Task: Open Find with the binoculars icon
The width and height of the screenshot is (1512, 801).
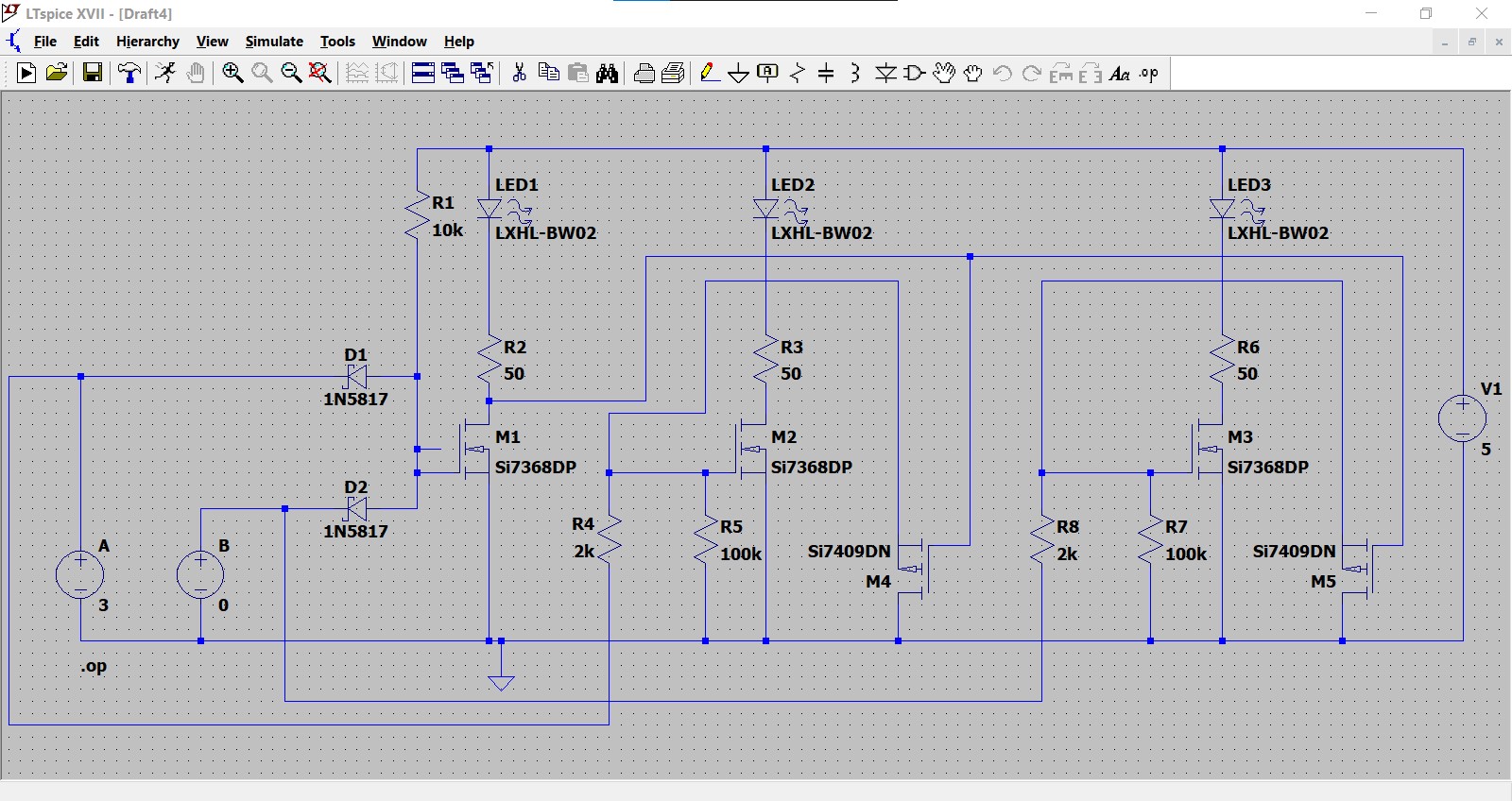Action: [x=608, y=73]
